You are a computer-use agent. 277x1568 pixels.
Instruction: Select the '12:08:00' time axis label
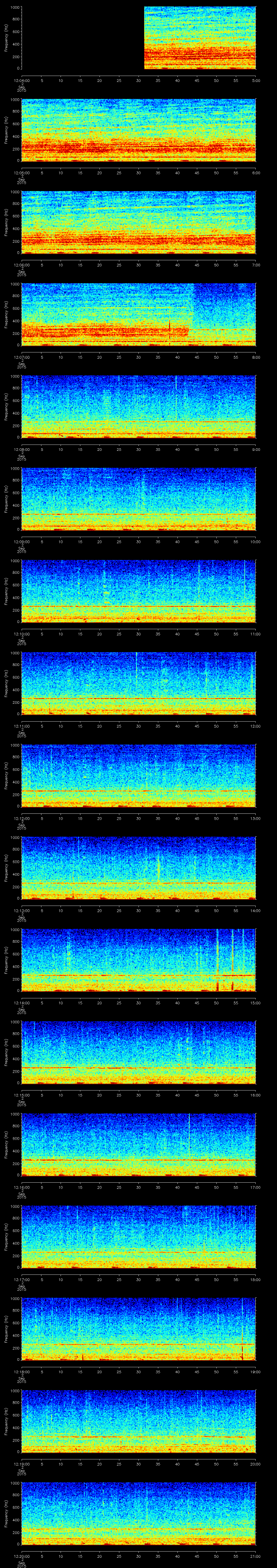pos(22,449)
